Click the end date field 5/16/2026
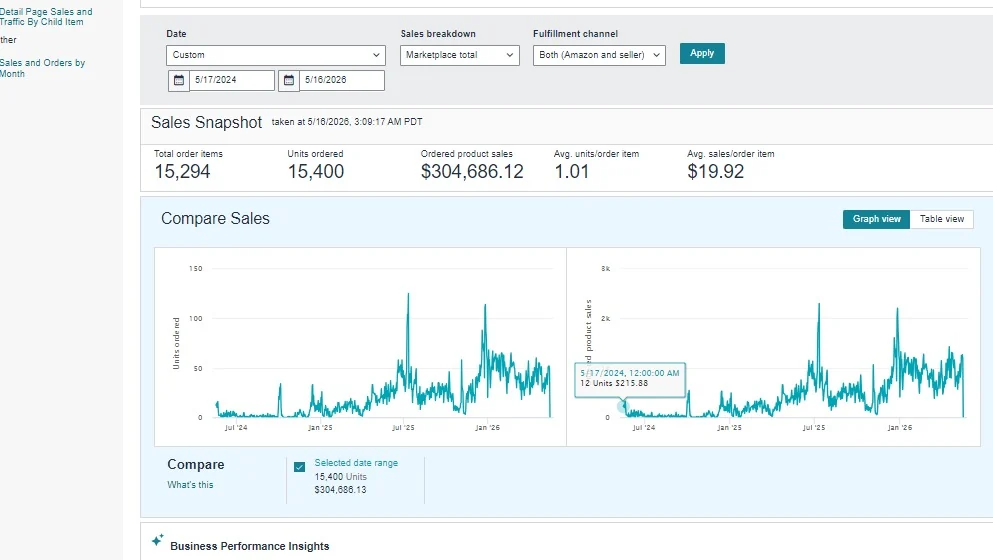The image size is (993, 560). 342,80
